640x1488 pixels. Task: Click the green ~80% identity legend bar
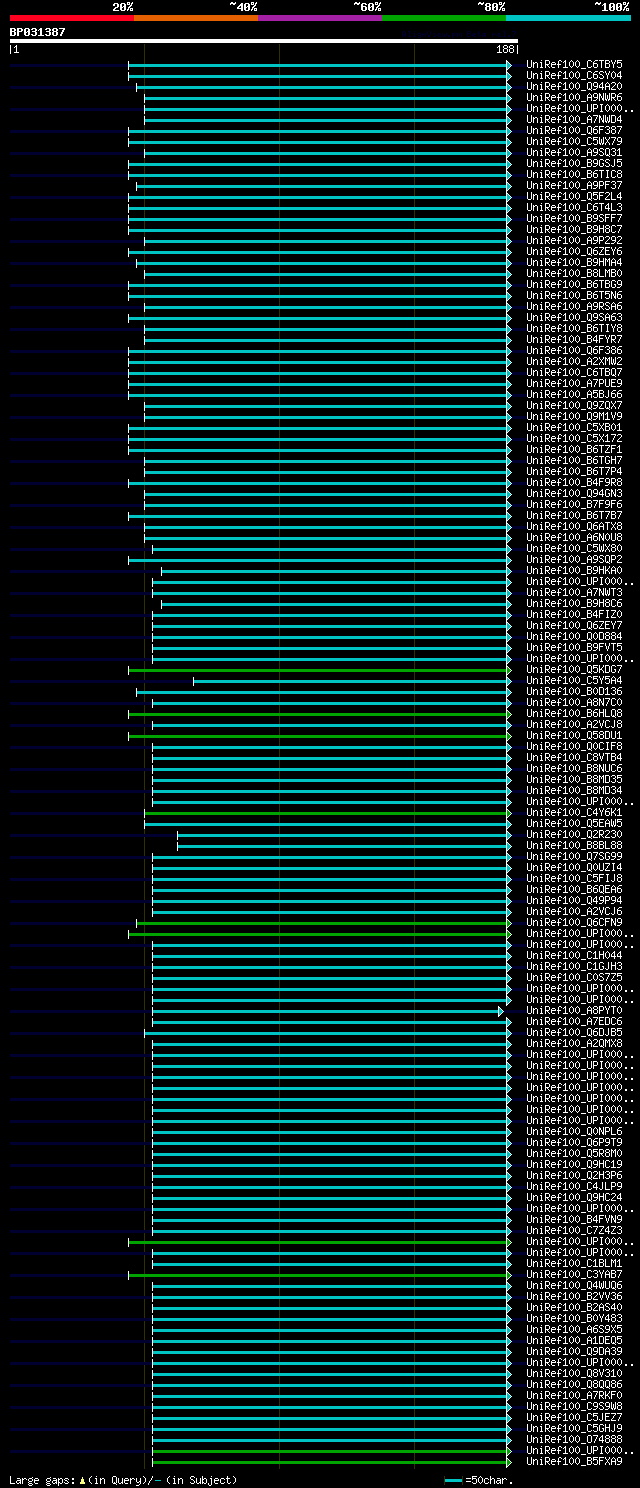[x=444, y=18]
